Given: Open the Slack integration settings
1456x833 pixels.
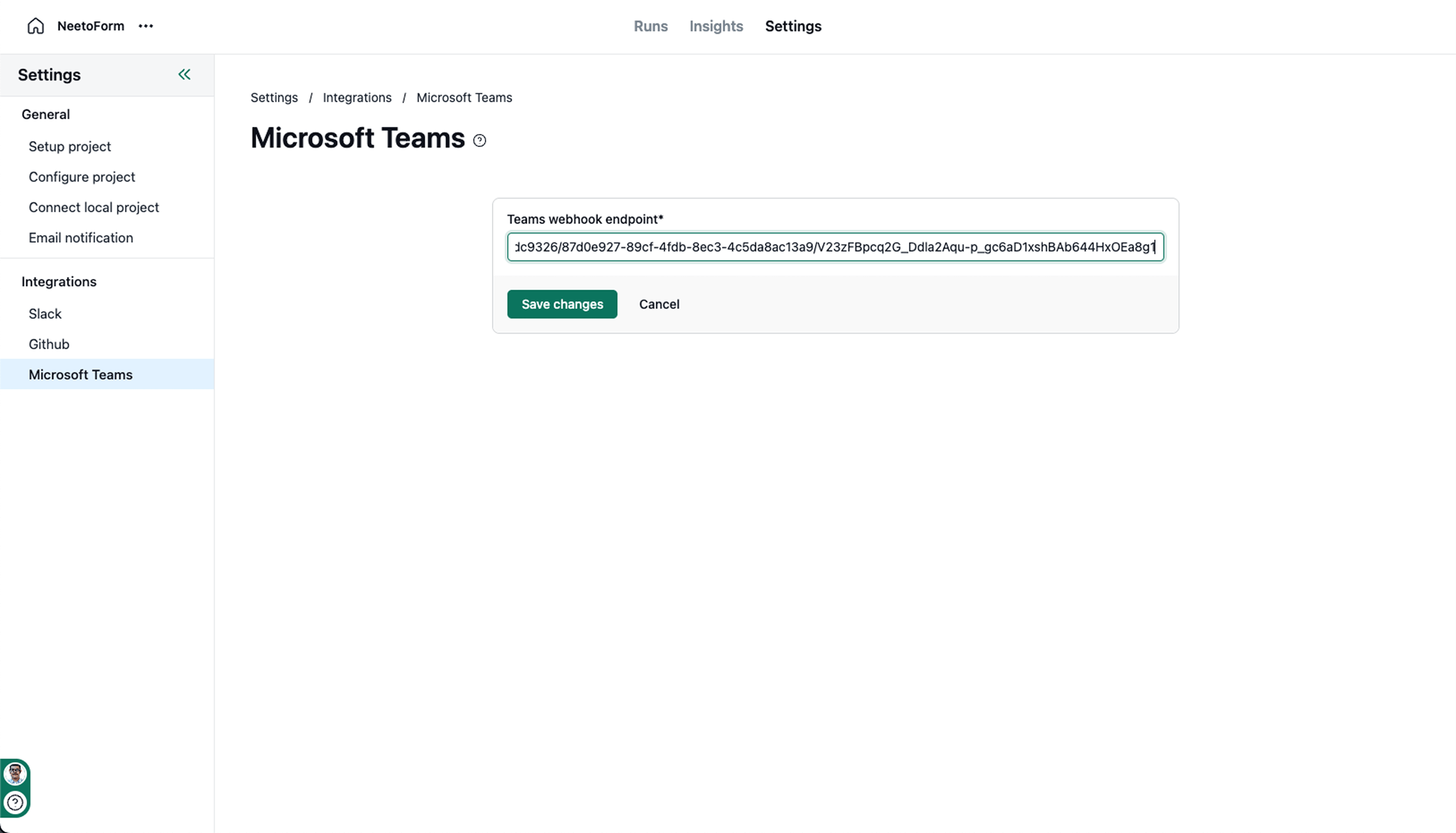Looking at the screenshot, I should [x=45, y=313].
